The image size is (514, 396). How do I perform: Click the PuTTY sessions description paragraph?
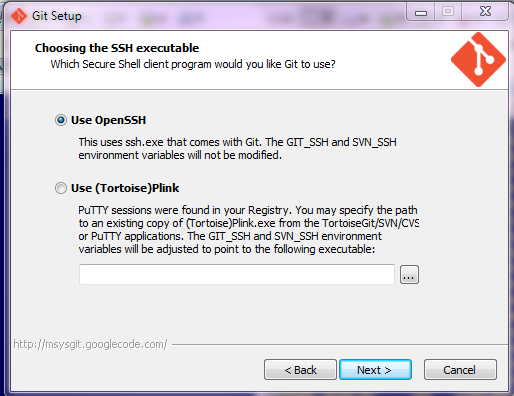coord(248,230)
